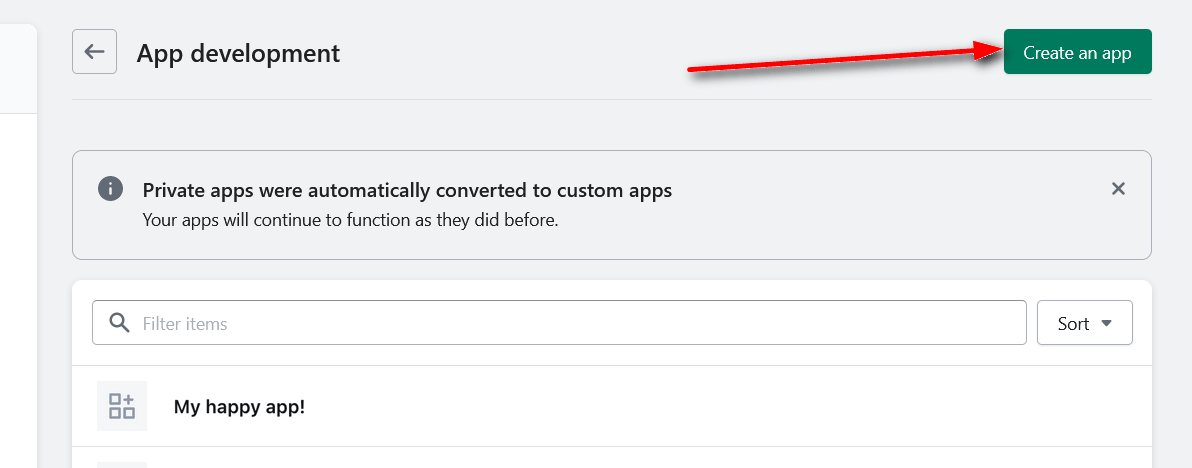The width and height of the screenshot is (1192, 468).
Task: Click the info circle icon in banner
Action: [x=110, y=188]
